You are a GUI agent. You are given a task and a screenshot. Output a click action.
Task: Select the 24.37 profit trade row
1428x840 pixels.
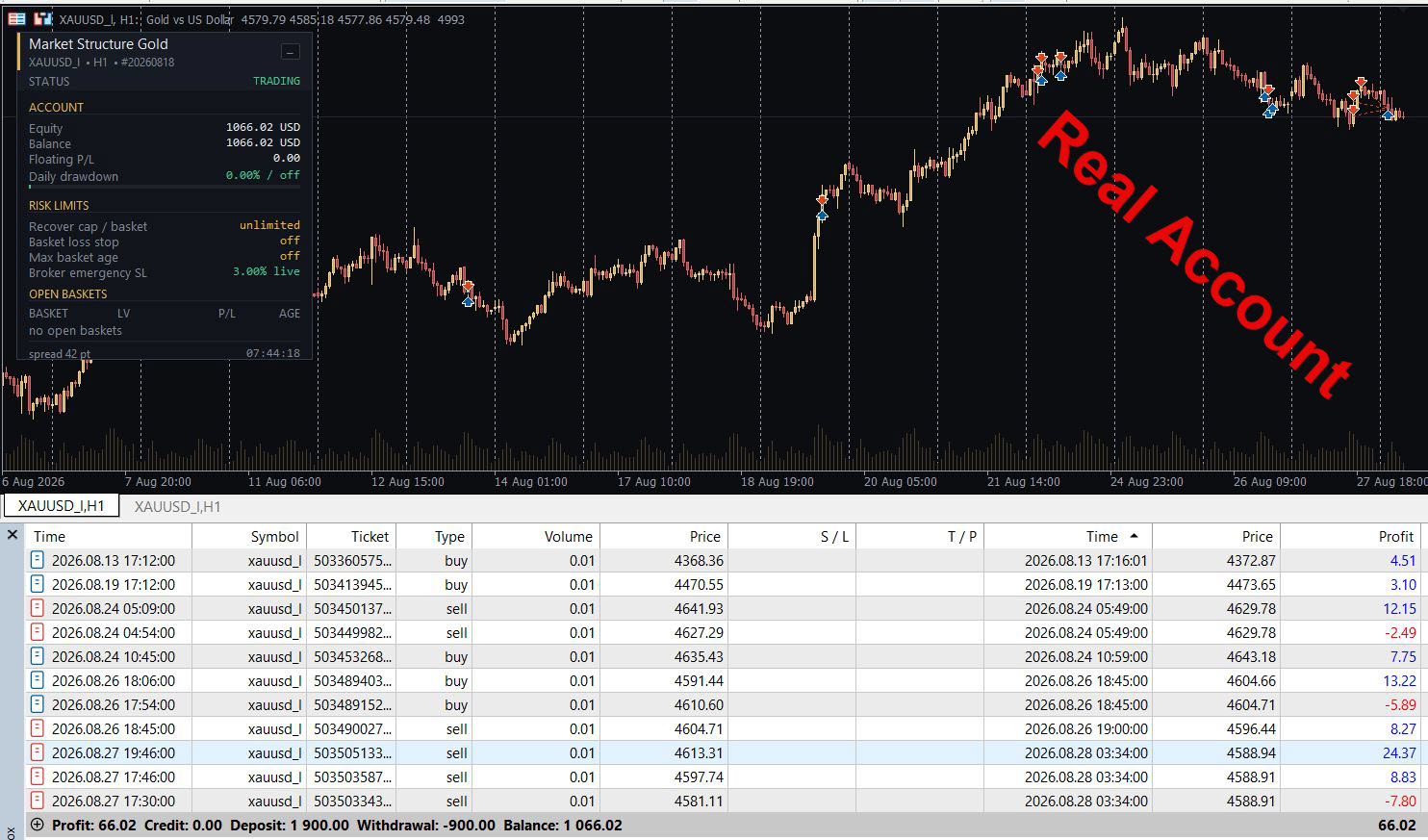[723, 752]
